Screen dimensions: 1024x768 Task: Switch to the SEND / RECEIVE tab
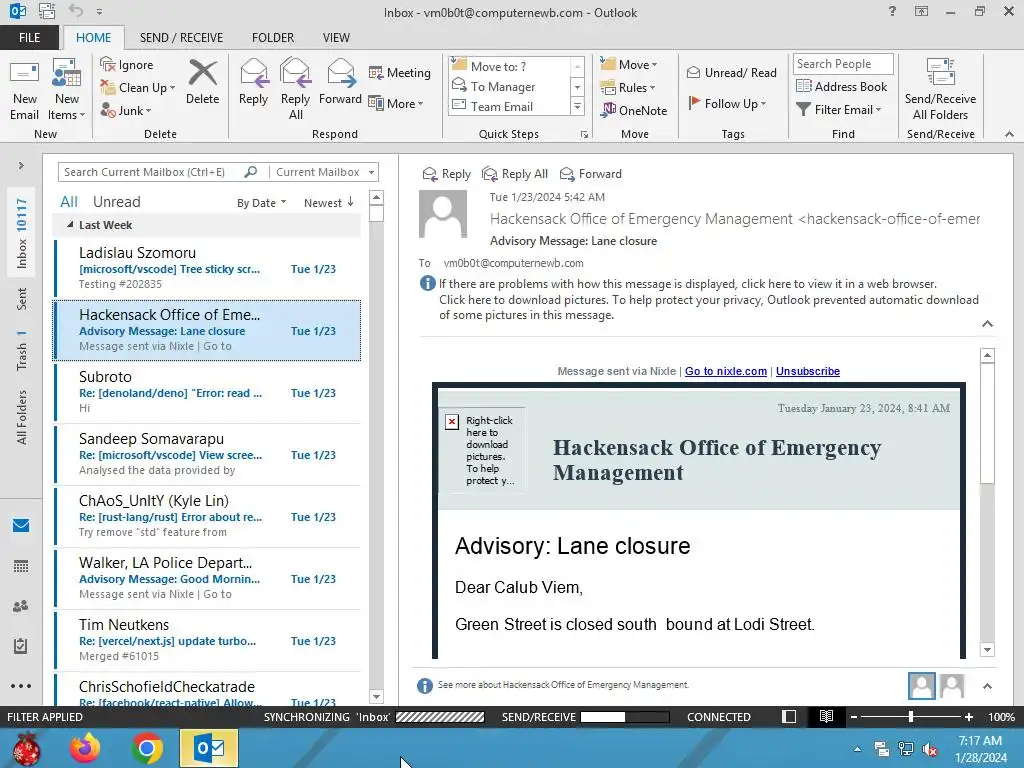[x=181, y=37]
